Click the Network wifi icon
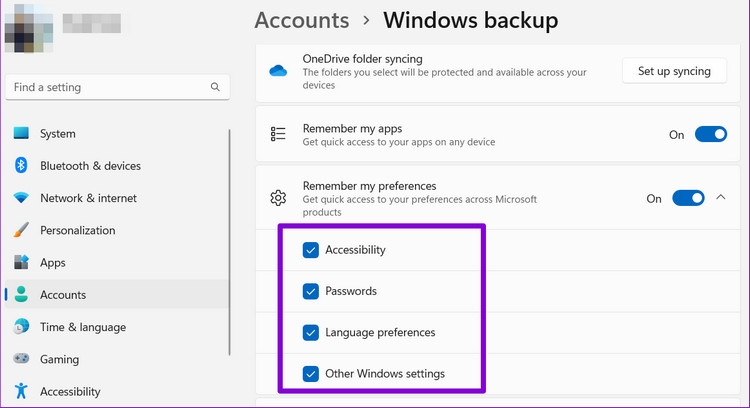Viewport: 750px width, 408px height. click(21, 198)
